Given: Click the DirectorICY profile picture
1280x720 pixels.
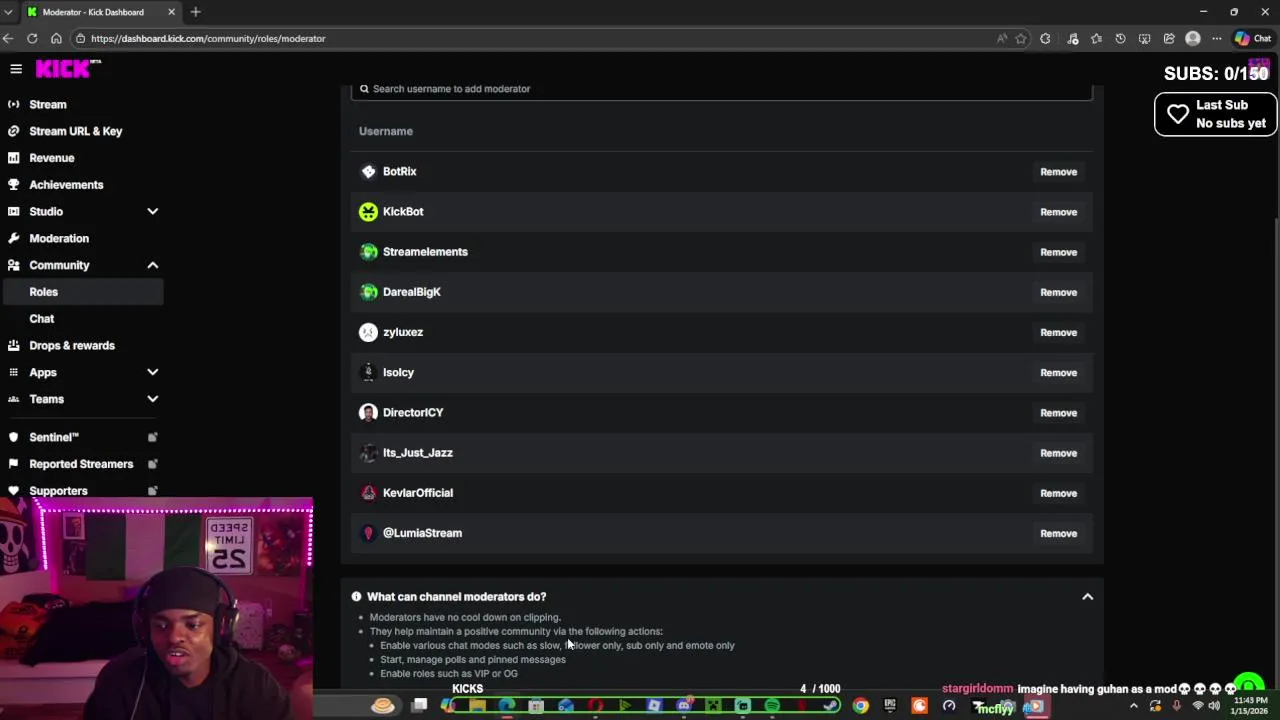Looking at the screenshot, I should 368,412.
